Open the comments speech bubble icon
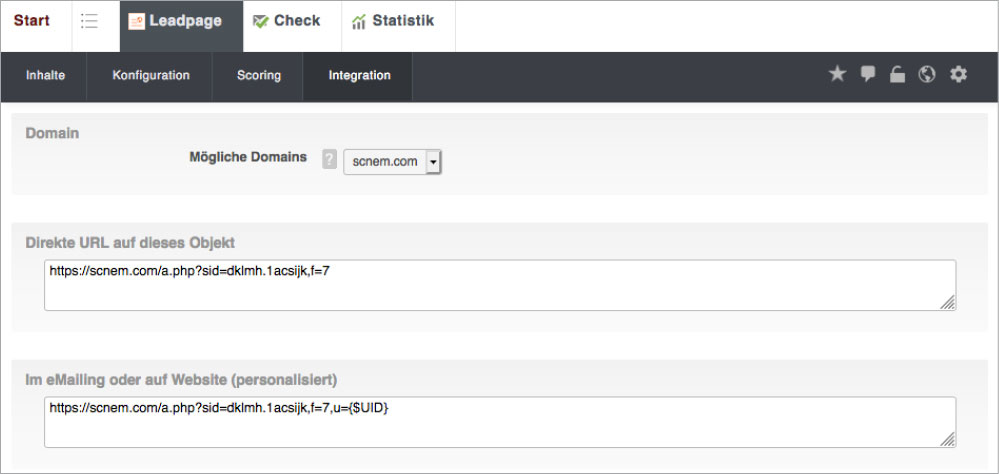This screenshot has height=474, width=999. point(868,75)
